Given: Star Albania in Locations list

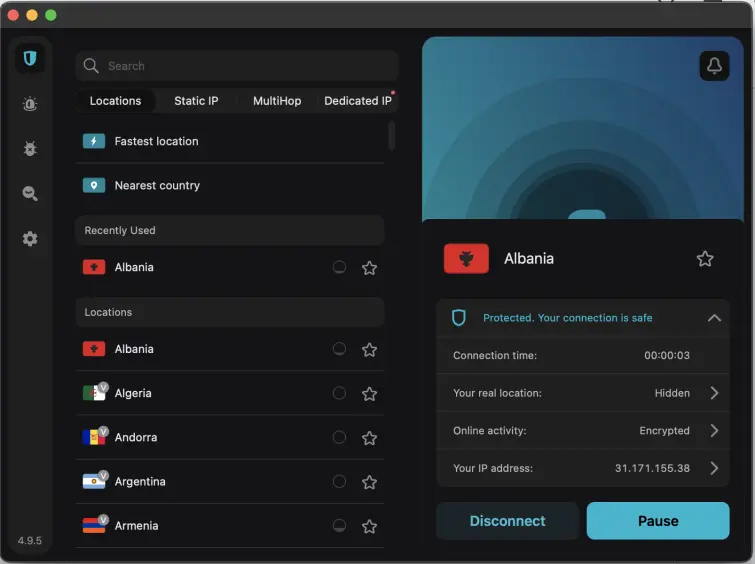Looking at the screenshot, I should pyautogui.click(x=369, y=349).
